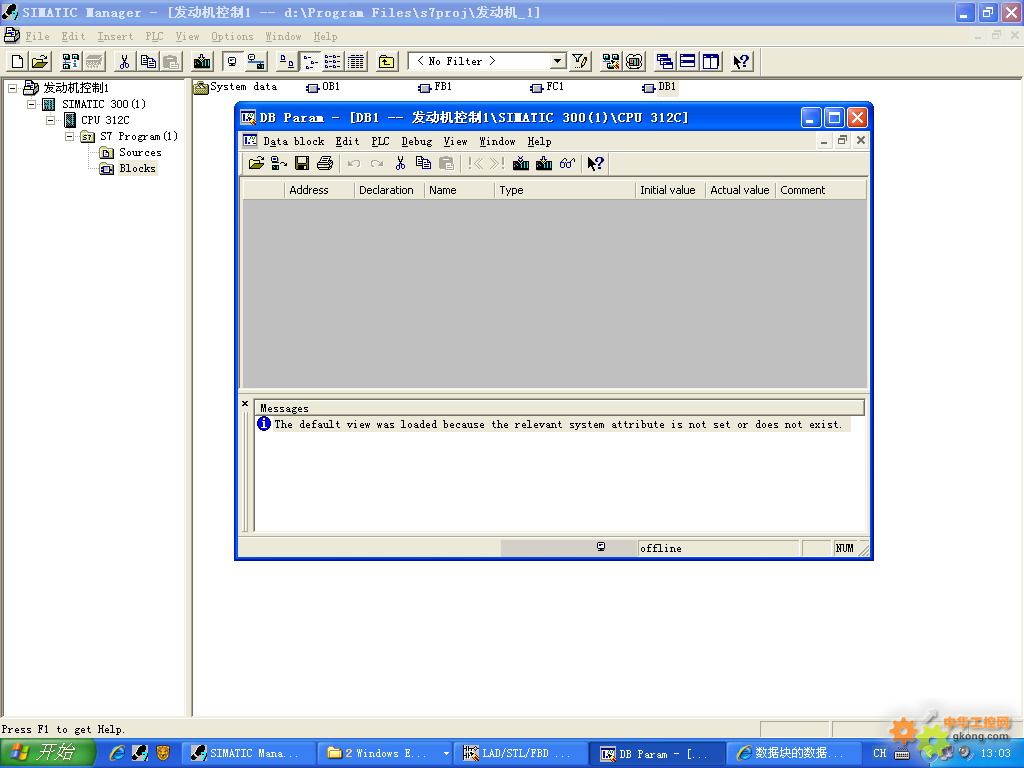Print the data block from DB Param toolbar
1024x768 pixels.
(x=325, y=163)
